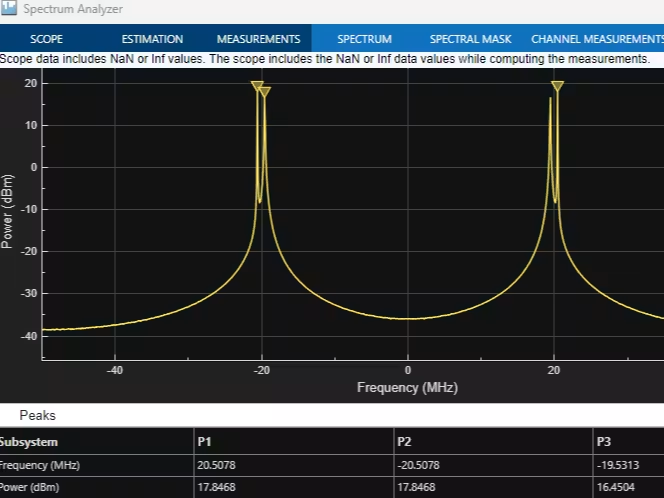Viewport: 664px width, 498px height.
Task: Click the Frequency (MHz) x-axis label
Action: pyautogui.click(x=407, y=387)
